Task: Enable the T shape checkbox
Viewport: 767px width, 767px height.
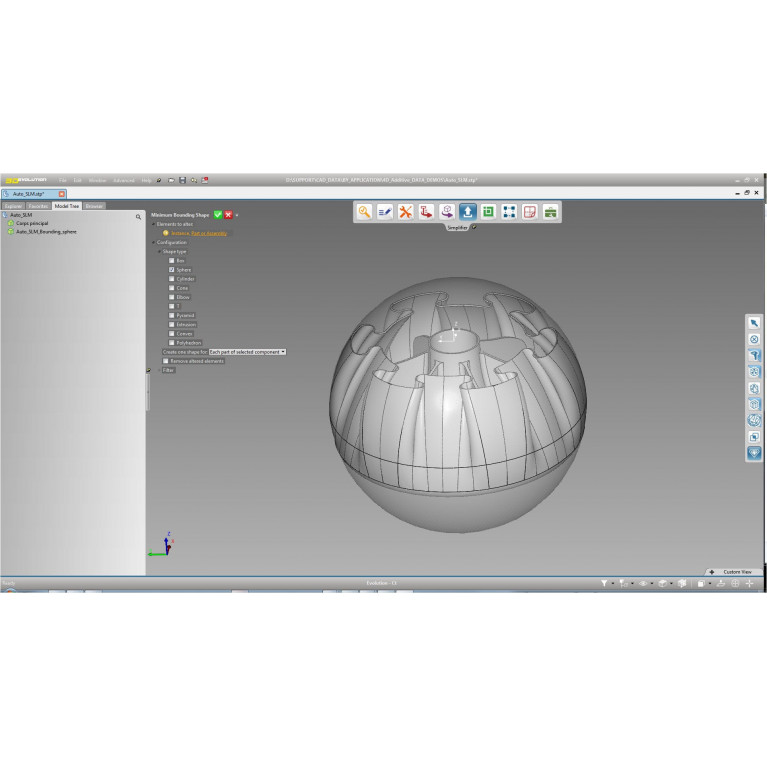Action: [172, 306]
